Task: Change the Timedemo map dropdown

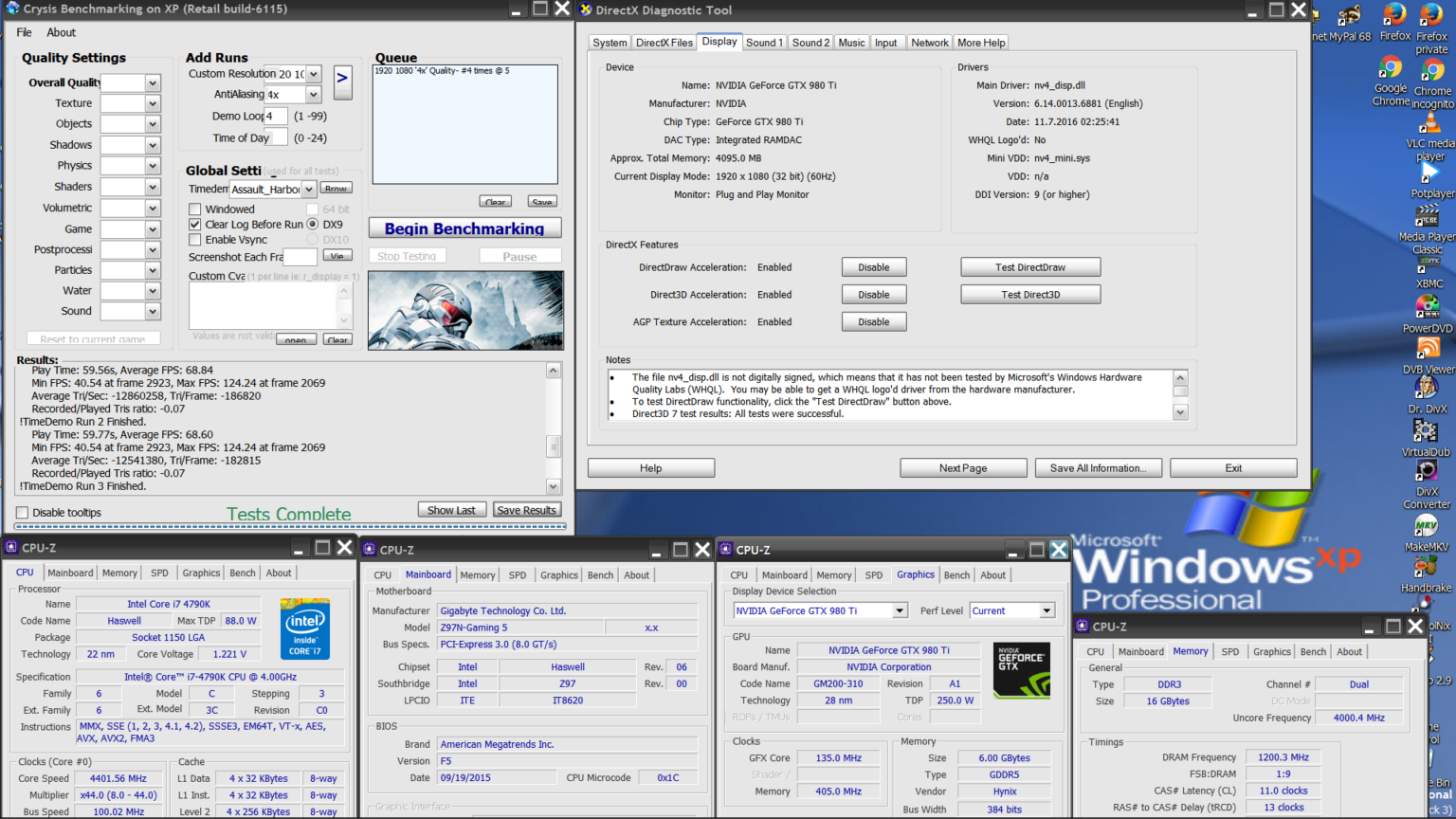Action: point(310,189)
